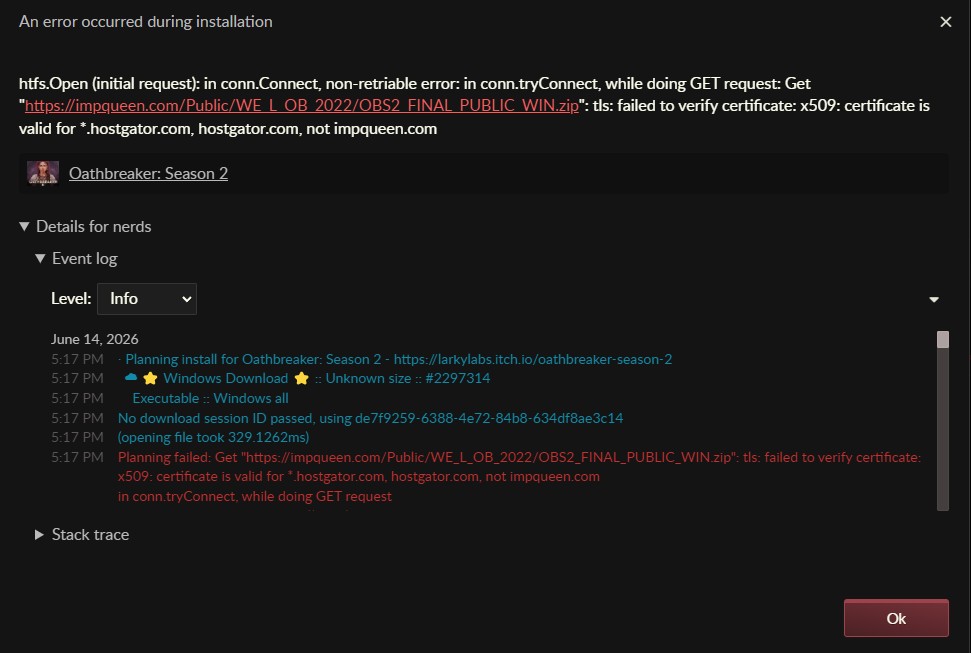Open the impqueen.com zip download link
Viewport: 971px width, 653px height.
(302, 106)
